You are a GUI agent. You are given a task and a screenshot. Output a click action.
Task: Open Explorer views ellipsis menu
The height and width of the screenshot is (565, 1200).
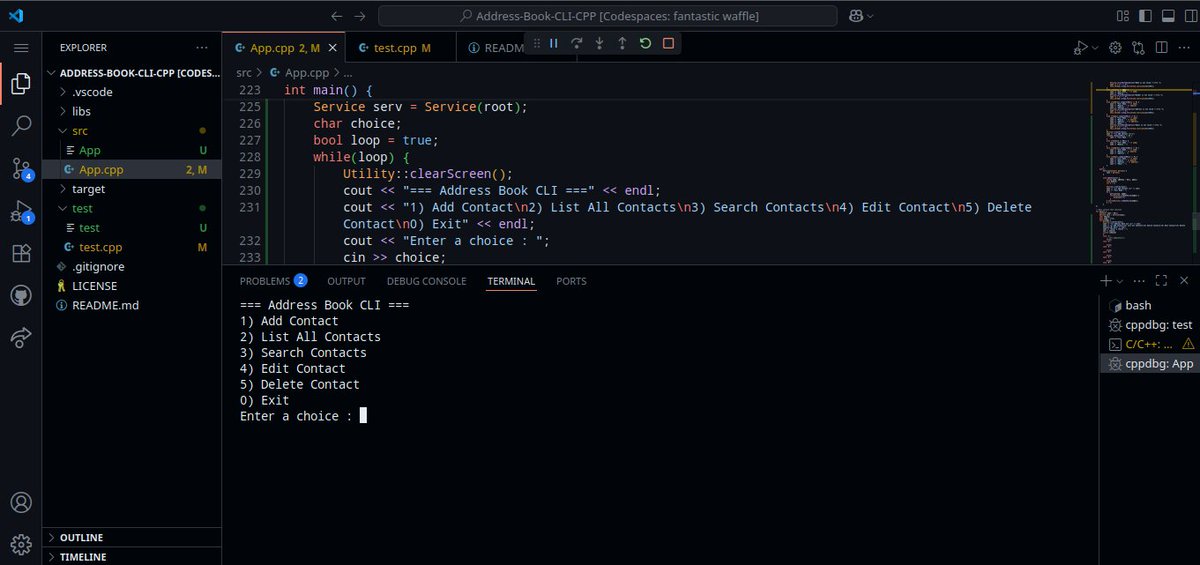coord(202,47)
